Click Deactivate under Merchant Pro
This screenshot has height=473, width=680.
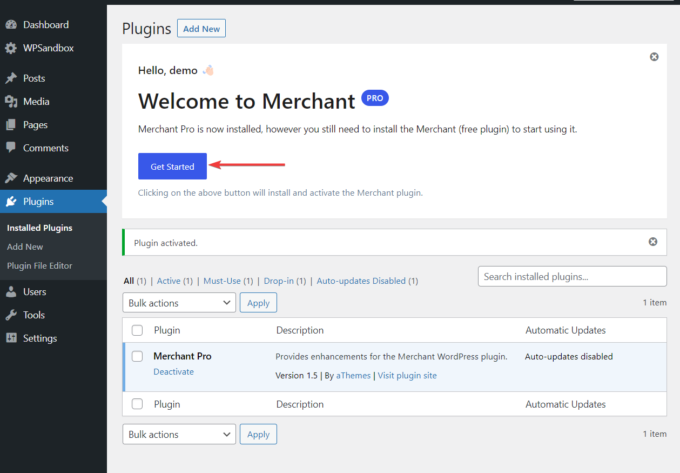click(x=173, y=372)
